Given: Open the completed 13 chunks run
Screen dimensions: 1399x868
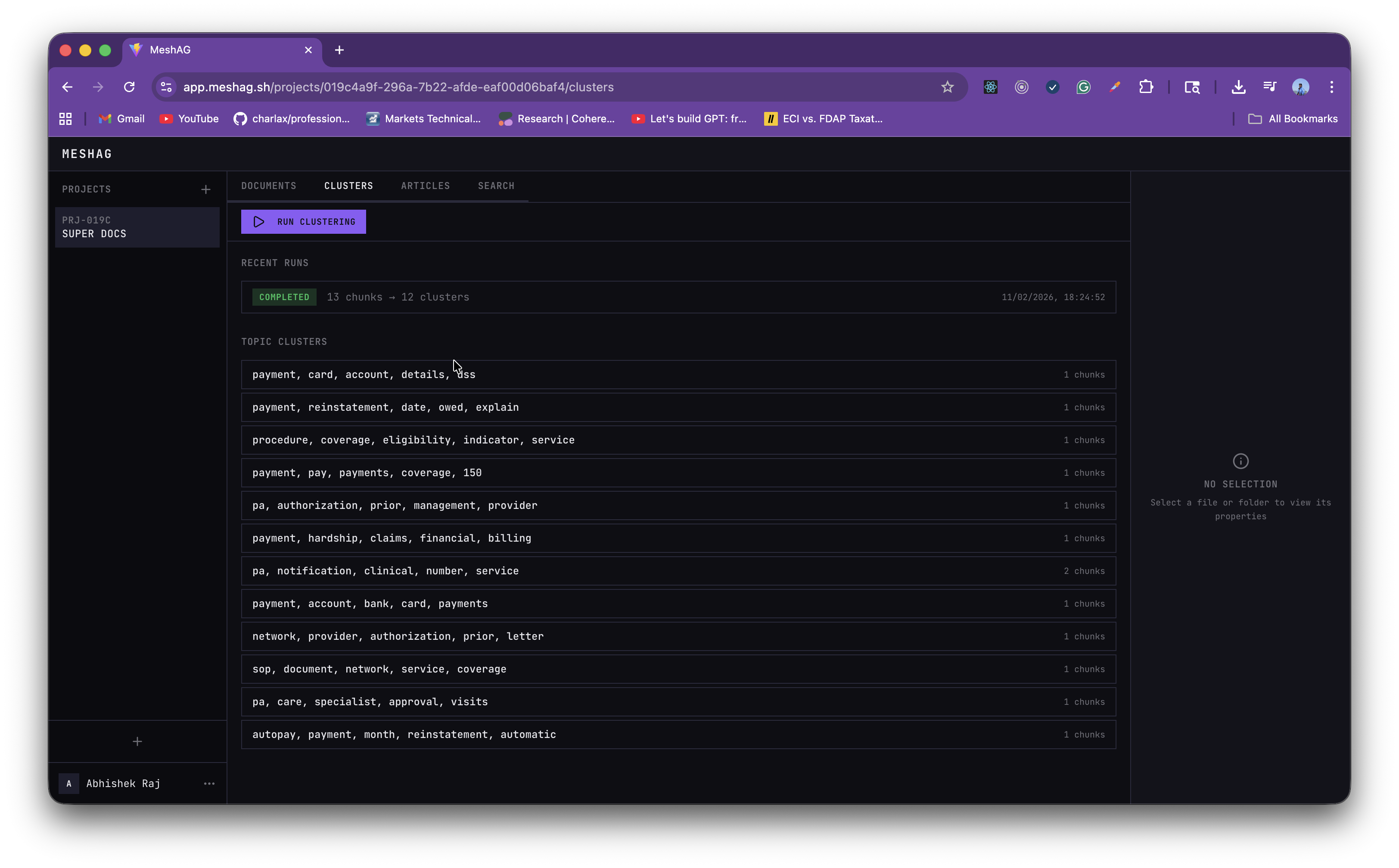Looking at the screenshot, I should [678, 298].
